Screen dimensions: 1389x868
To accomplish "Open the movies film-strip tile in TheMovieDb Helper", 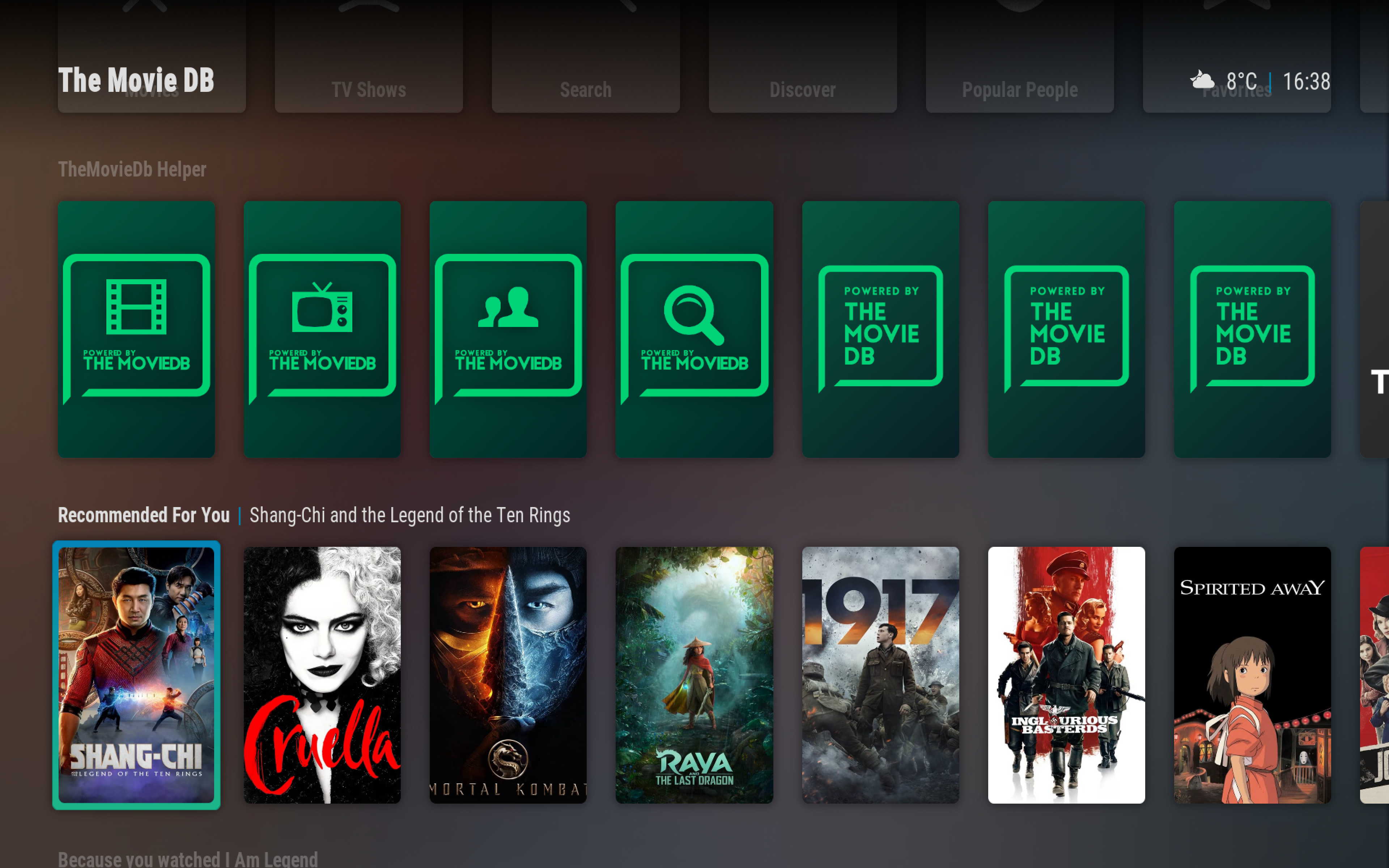I will click(136, 329).
